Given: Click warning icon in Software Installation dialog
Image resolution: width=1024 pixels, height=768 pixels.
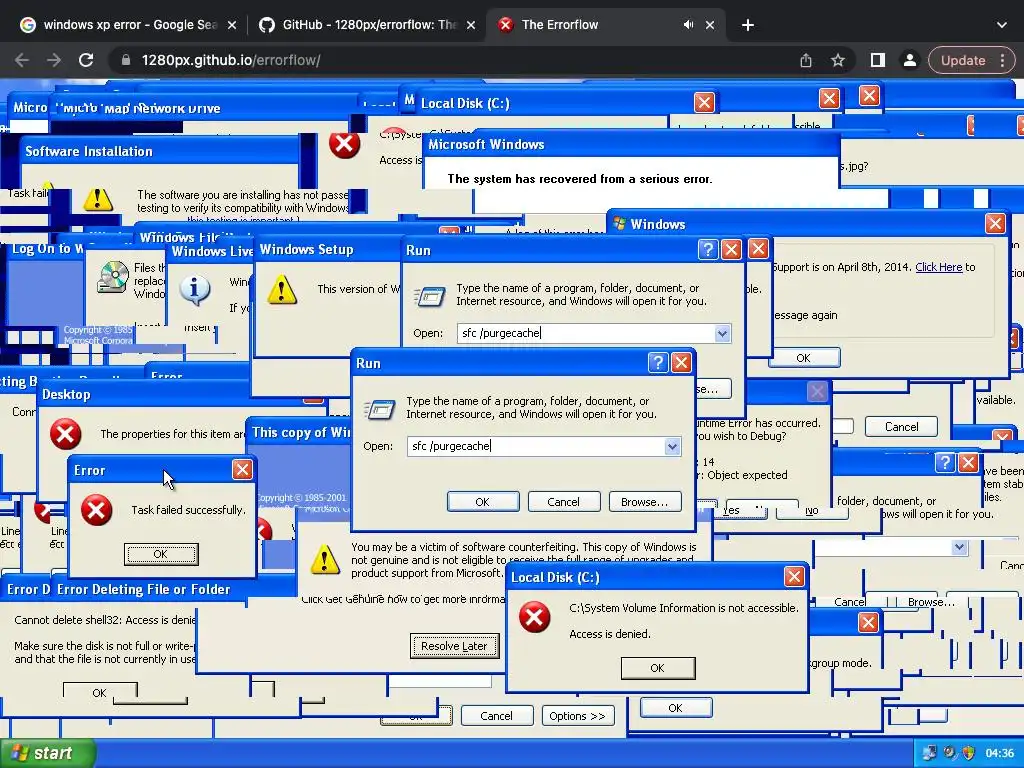Looking at the screenshot, I should [x=98, y=199].
